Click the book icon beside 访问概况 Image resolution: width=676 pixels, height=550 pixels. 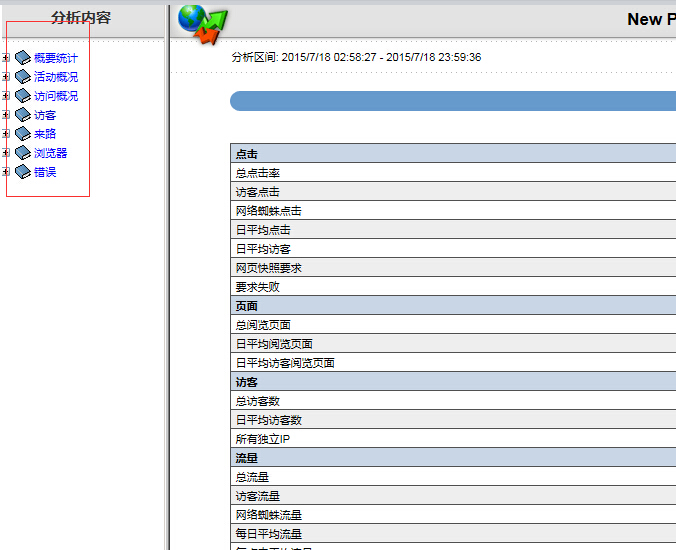(x=23, y=96)
